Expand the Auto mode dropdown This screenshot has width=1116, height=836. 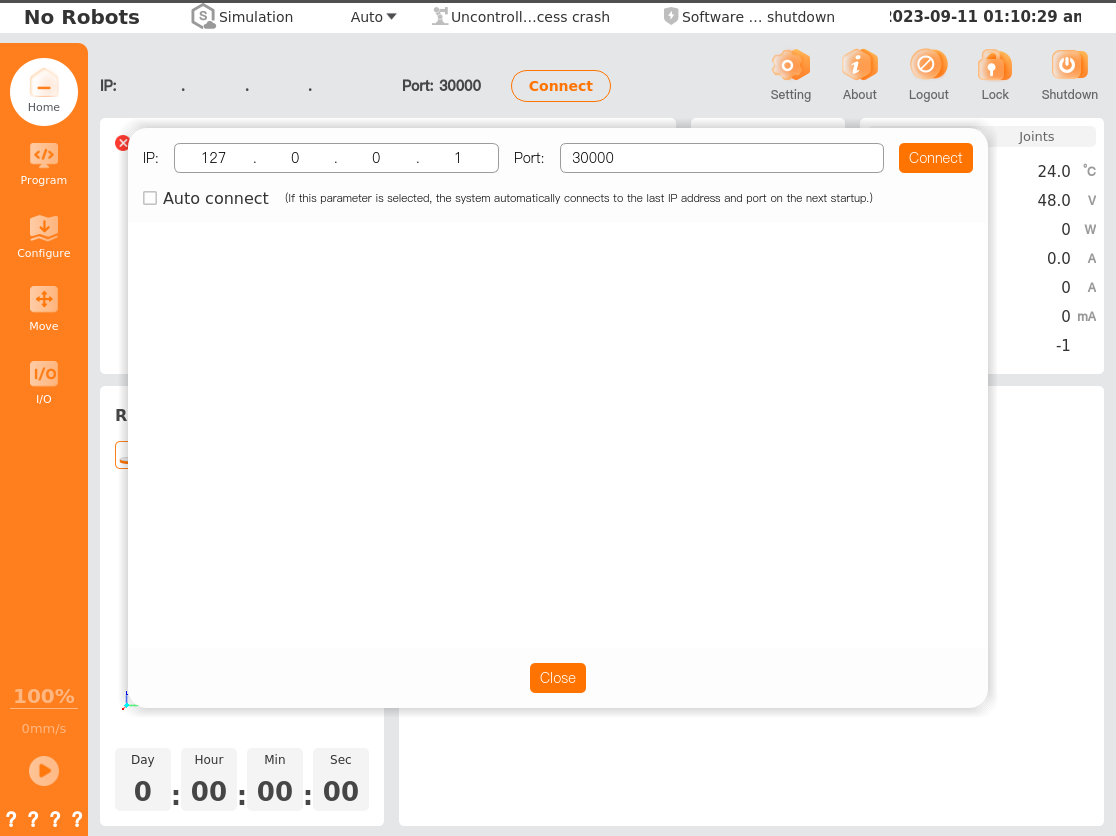point(374,17)
